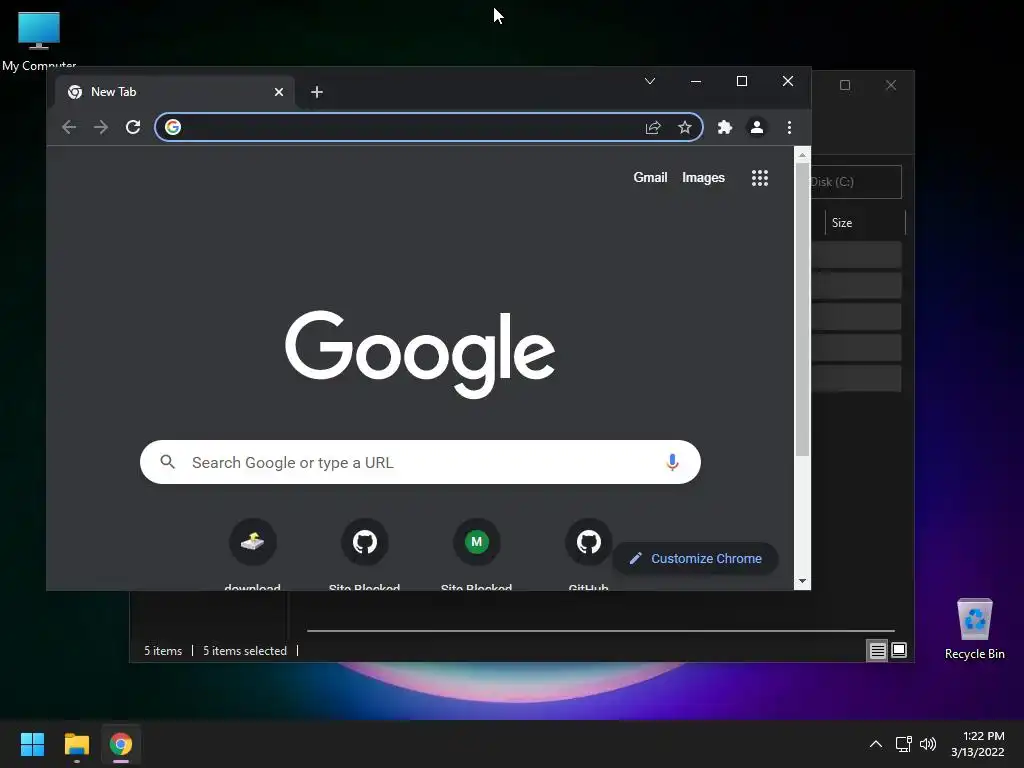
Task: Click '5 items' in Explorer status bar
Action: [163, 650]
